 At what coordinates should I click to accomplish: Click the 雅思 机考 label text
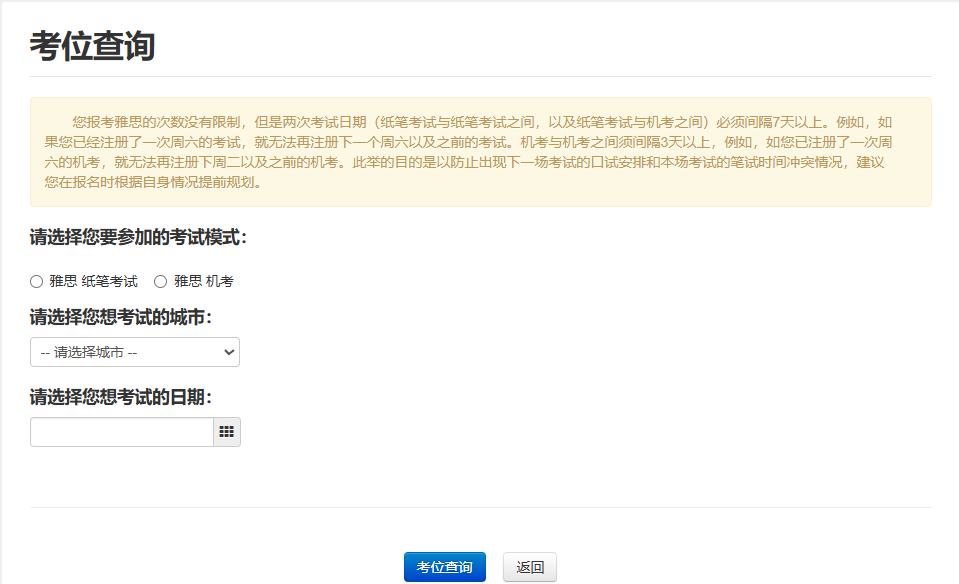pyautogui.click(x=204, y=282)
